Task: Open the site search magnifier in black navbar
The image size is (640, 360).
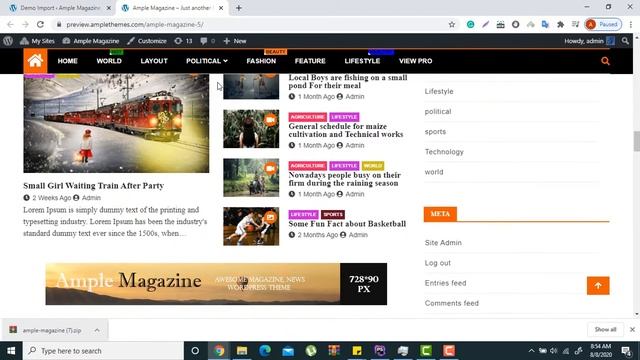Action: (605, 61)
